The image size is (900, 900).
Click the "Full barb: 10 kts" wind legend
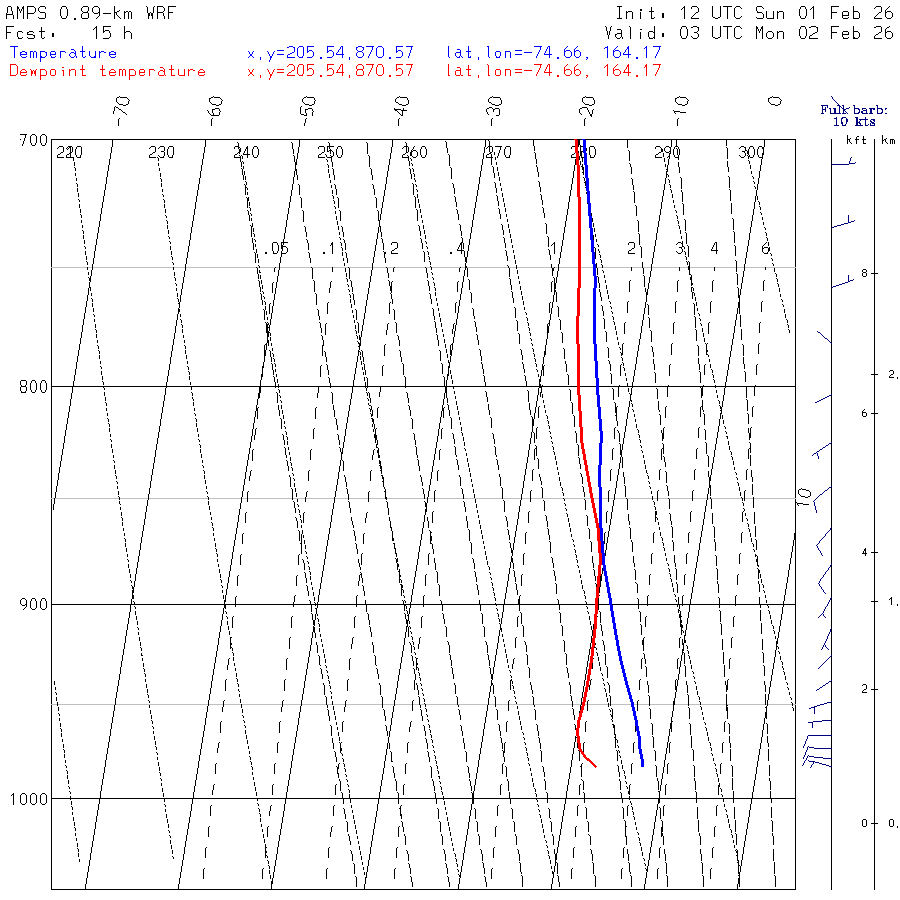click(x=854, y=116)
